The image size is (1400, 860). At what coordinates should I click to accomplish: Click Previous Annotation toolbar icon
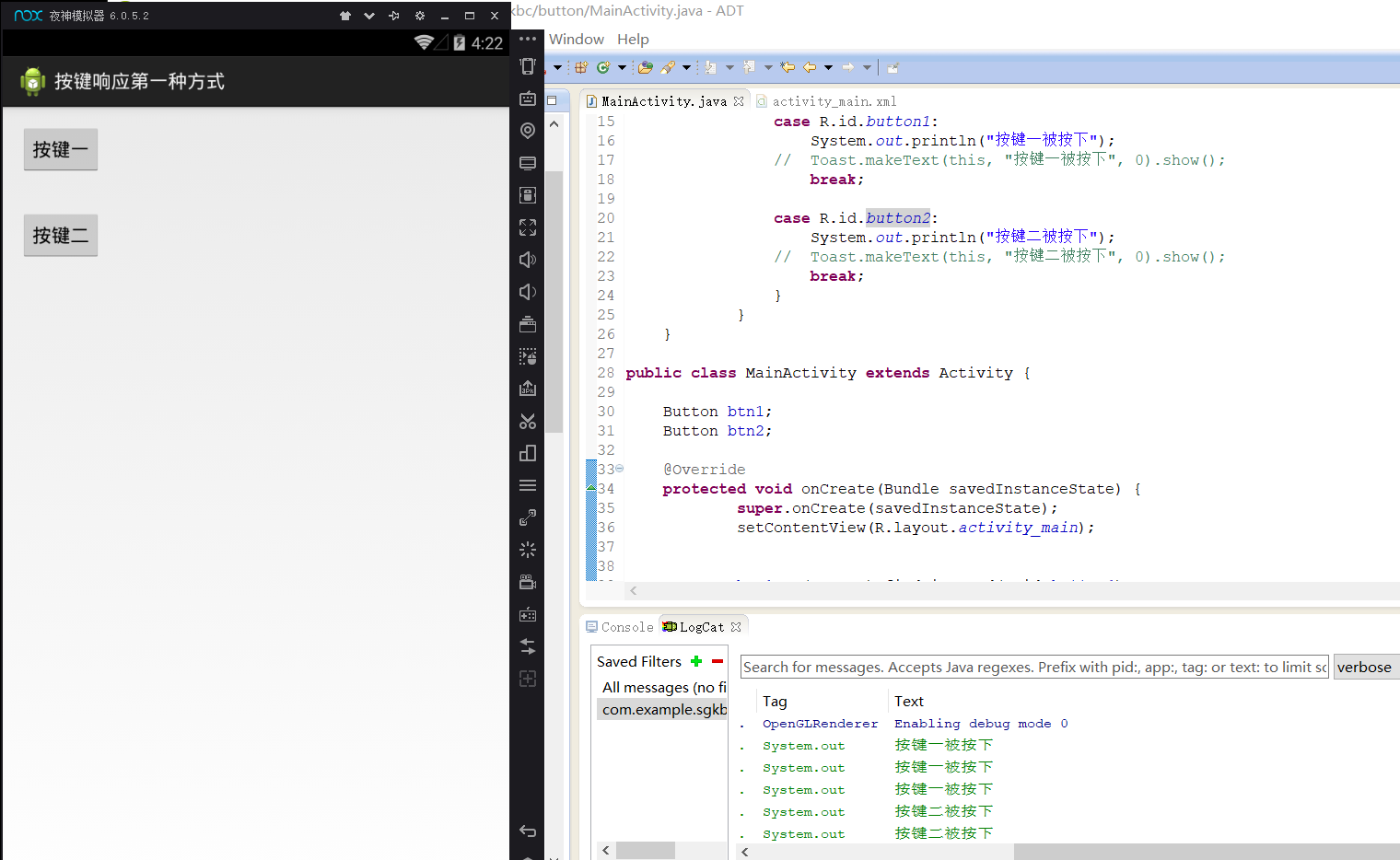click(749, 67)
